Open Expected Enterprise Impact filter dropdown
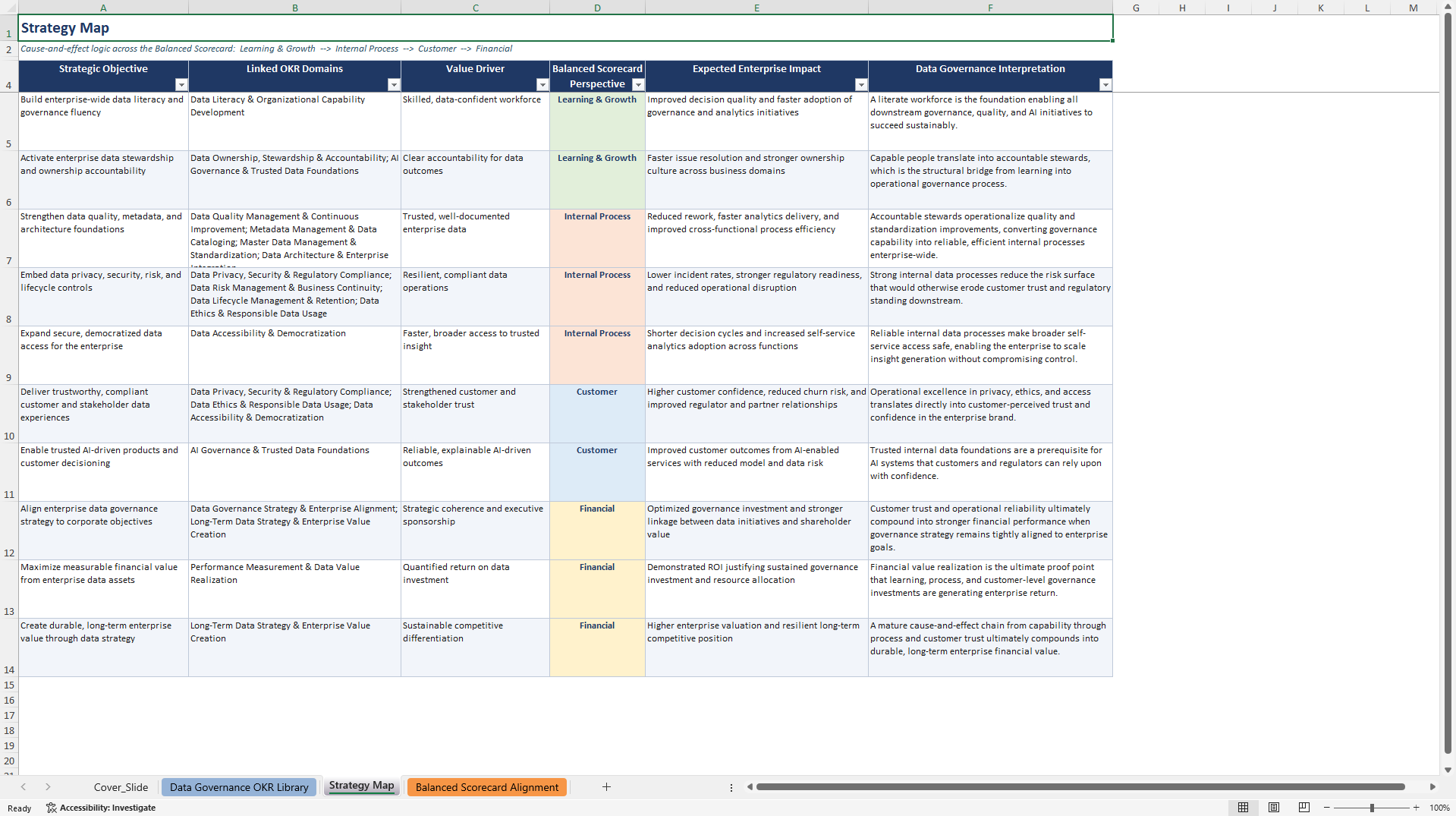 860,85
